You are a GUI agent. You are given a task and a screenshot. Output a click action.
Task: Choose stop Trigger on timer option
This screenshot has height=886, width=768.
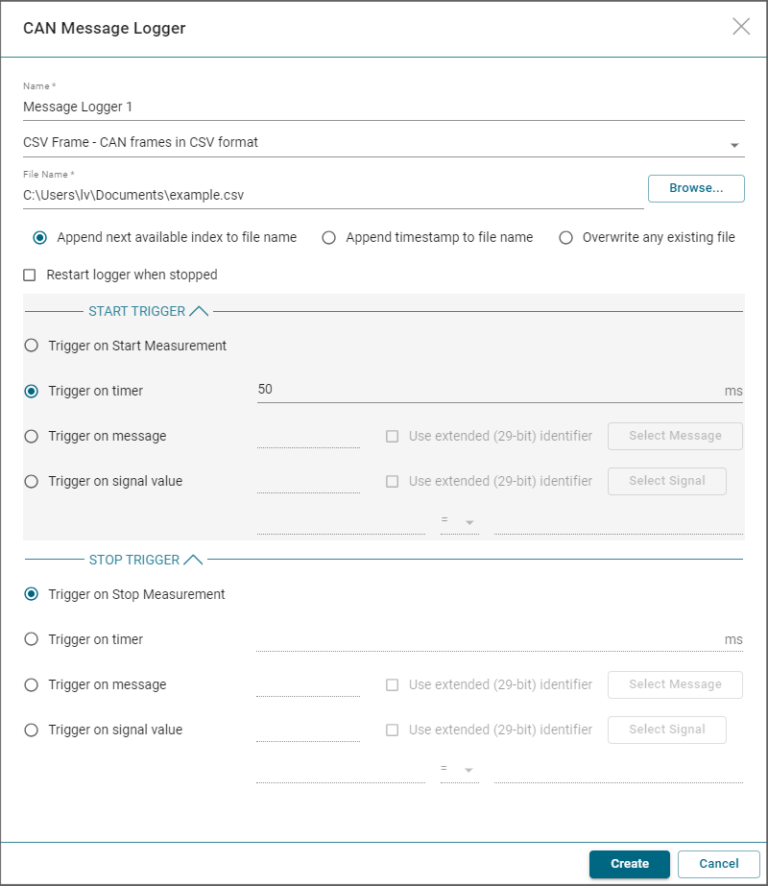pyautogui.click(x=31, y=640)
